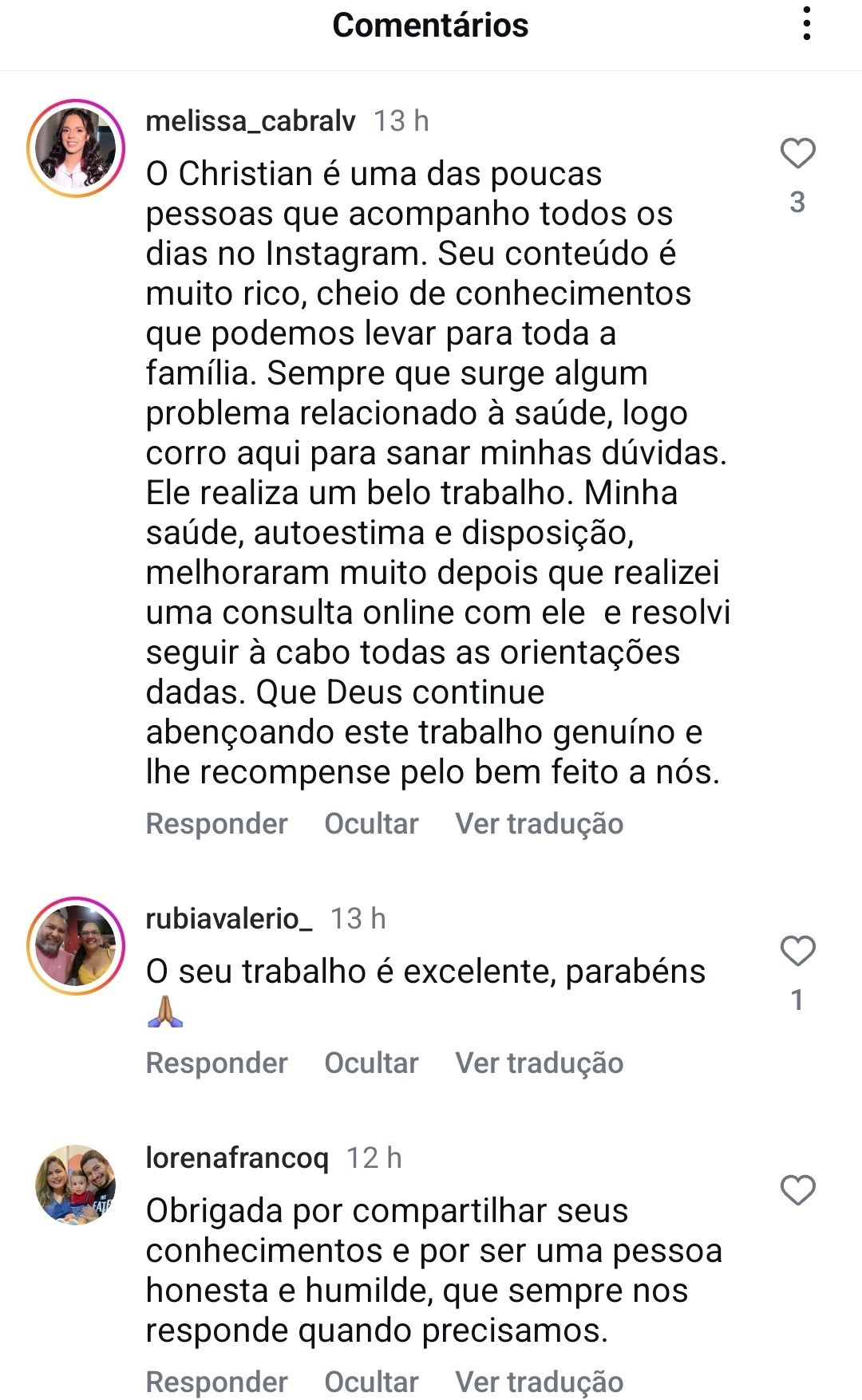Hide rubiavalerio_'s comment using Ocultar
This screenshot has height=1400, width=862.
click(371, 1063)
